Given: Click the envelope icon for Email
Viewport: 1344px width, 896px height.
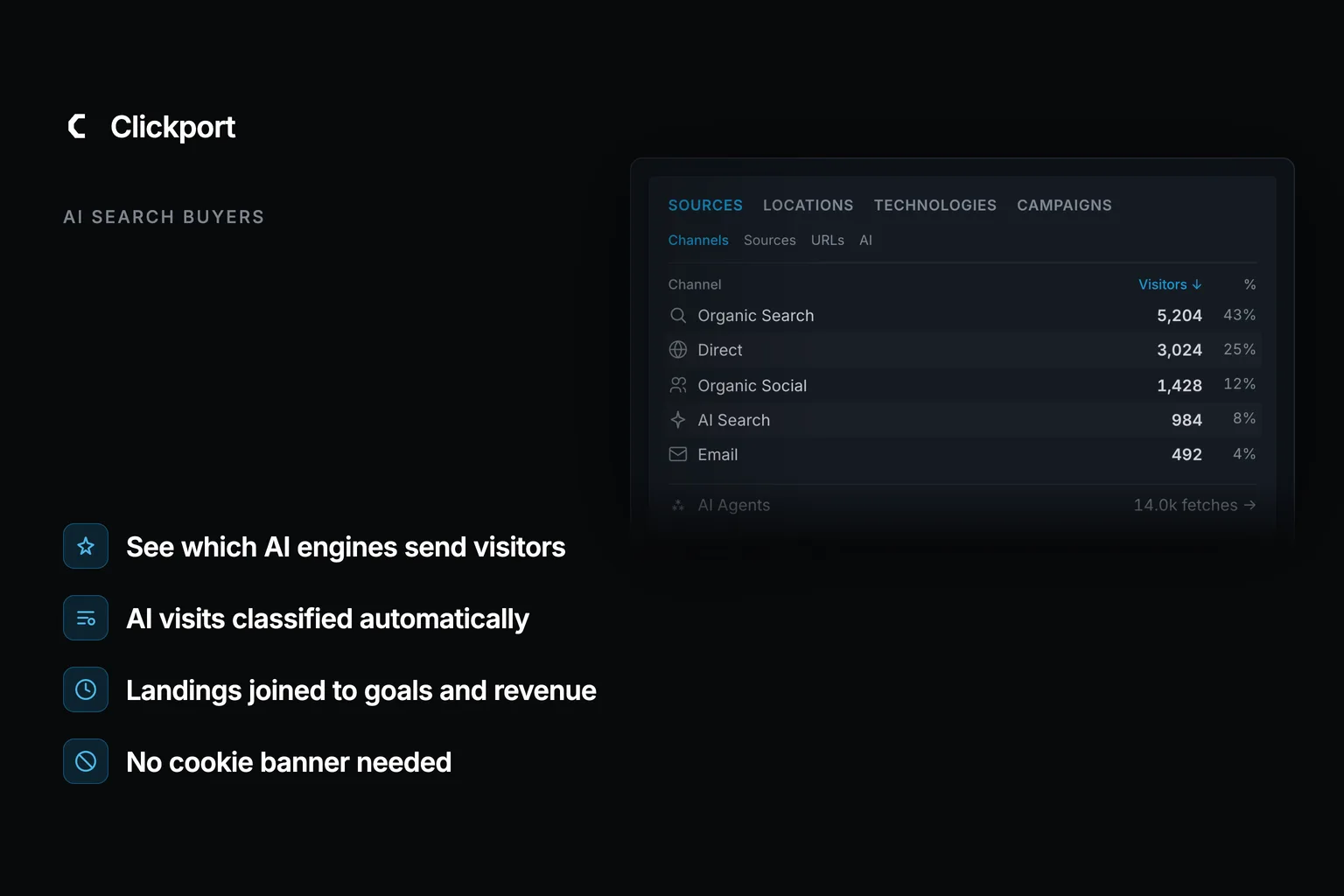Looking at the screenshot, I should [x=678, y=454].
